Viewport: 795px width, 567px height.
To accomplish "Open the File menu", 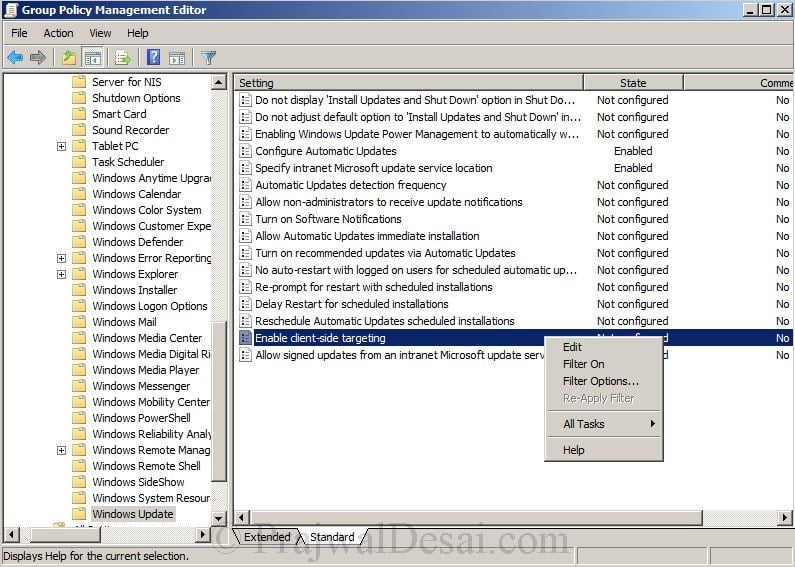I will pos(19,33).
